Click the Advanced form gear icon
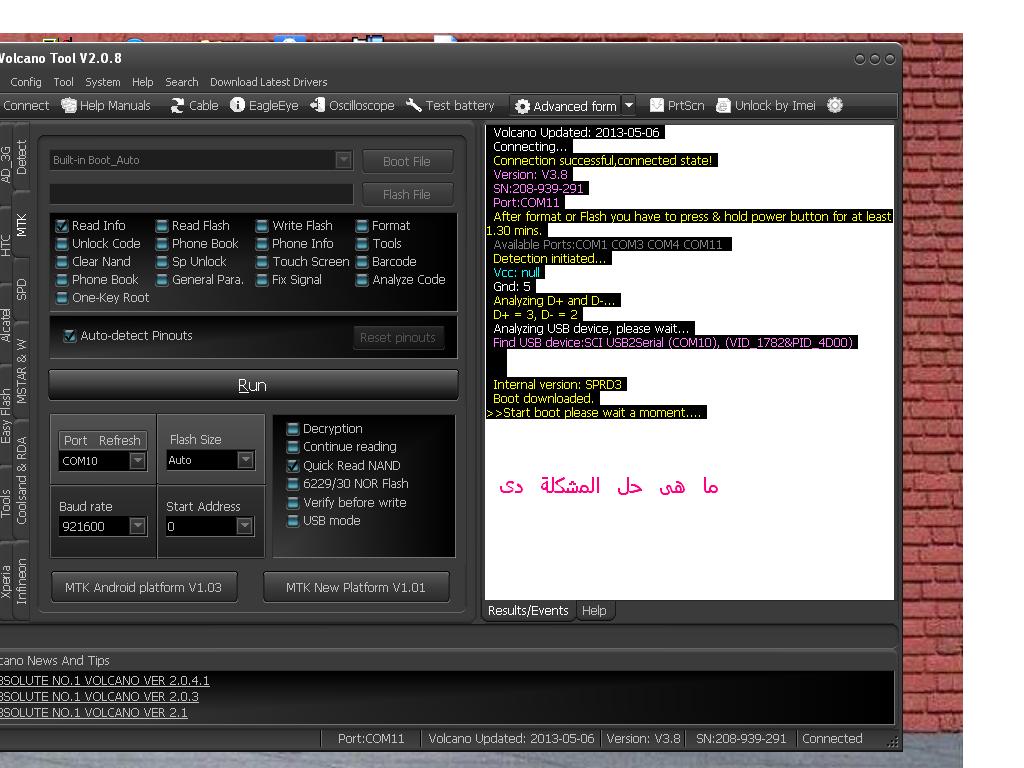Image resolution: width=1024 pixels, height=768 pixels. (x=522, y=106)
